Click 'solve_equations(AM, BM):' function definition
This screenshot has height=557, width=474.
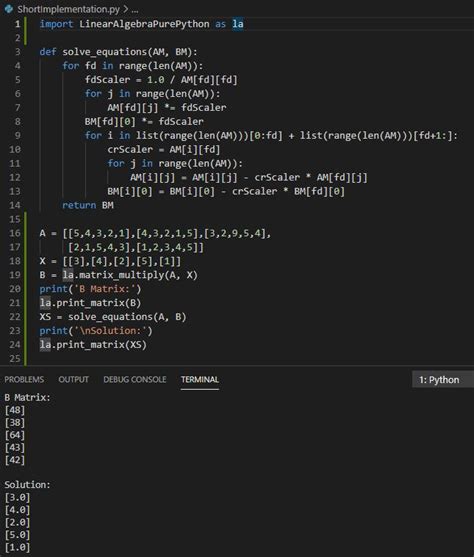(130, 52)
